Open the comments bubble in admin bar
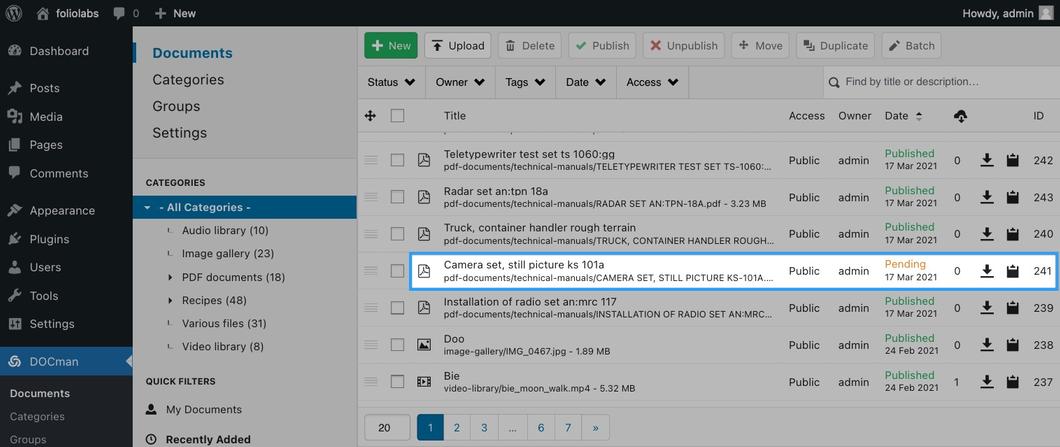The image size is (1060, 447). 126,13
